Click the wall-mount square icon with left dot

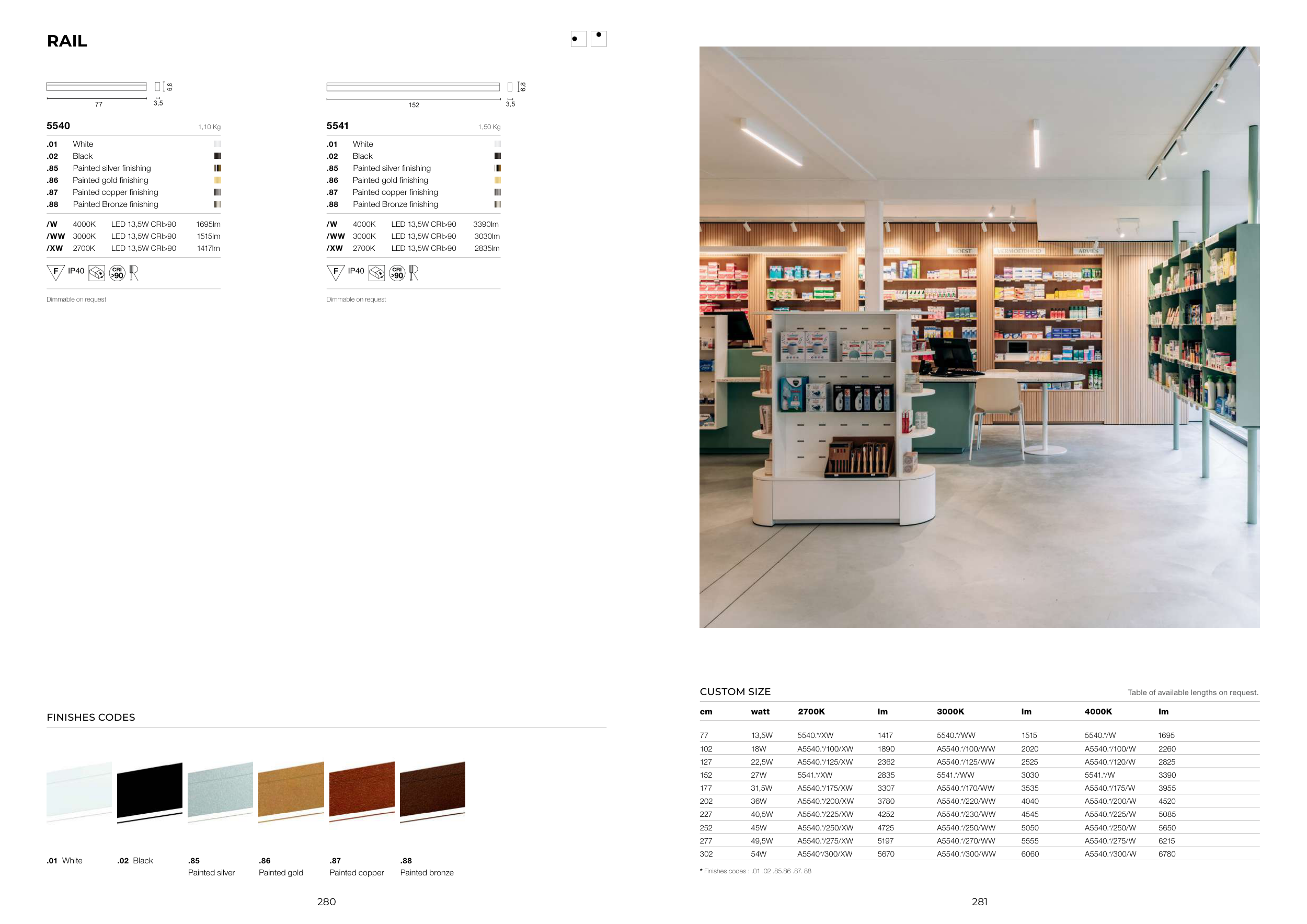pyautogui.click(x=578, y=39)
